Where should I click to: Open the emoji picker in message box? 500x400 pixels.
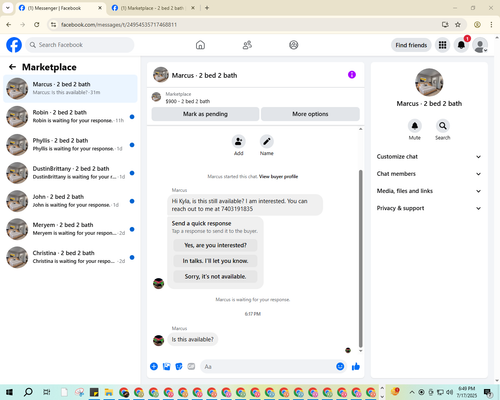tap(340, 367)
